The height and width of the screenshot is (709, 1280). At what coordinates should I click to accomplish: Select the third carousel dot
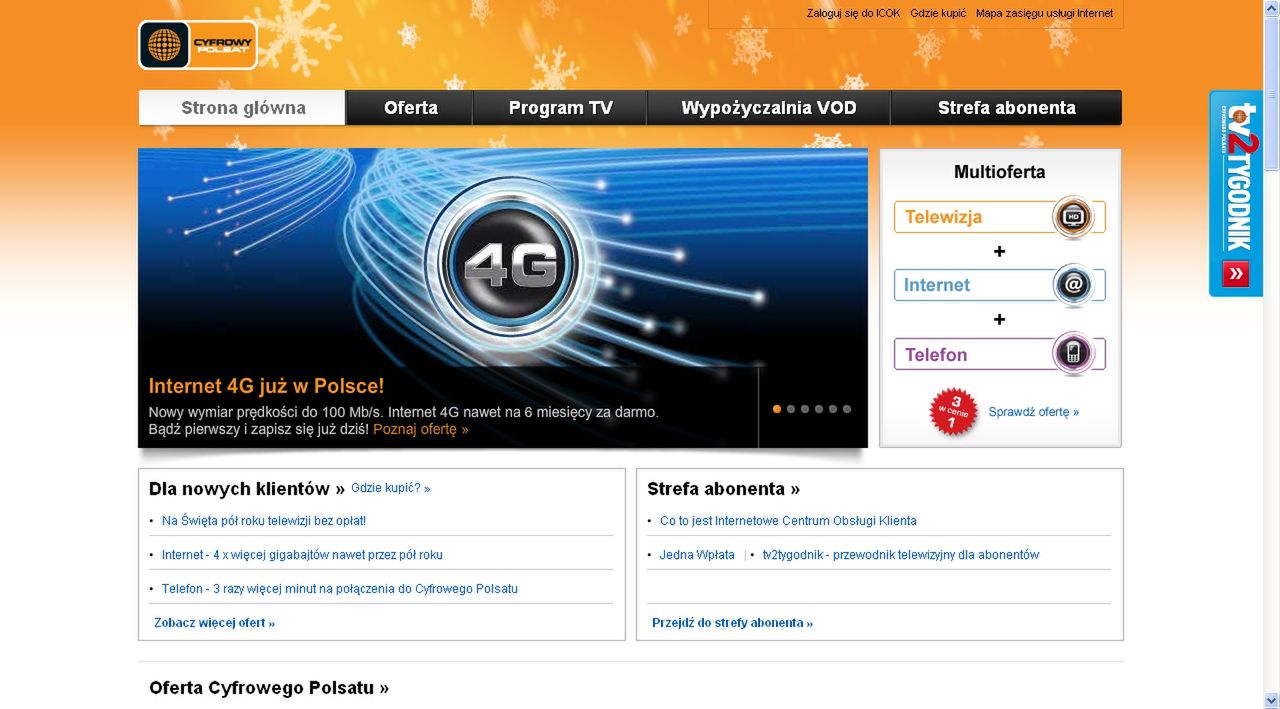(x=805, y=409)
